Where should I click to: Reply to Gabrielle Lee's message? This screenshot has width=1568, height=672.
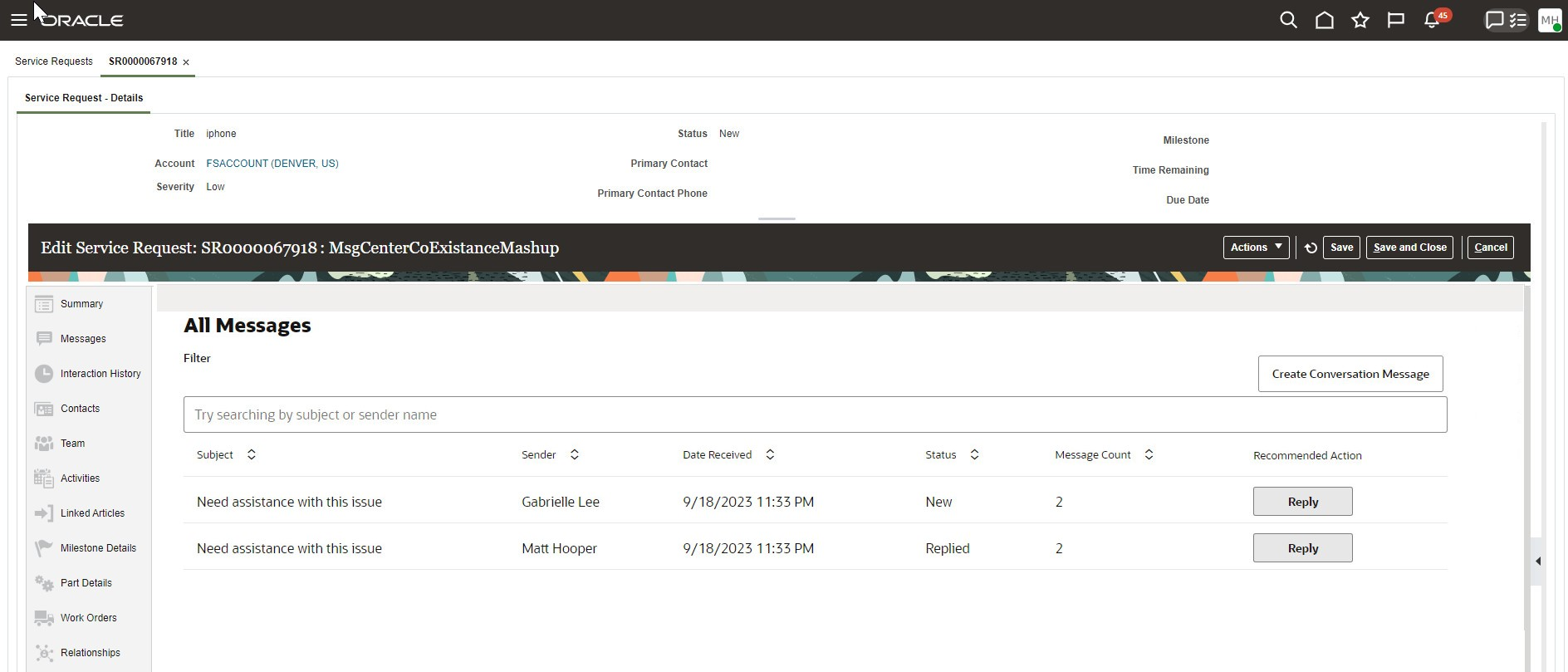click(1303, 502)
